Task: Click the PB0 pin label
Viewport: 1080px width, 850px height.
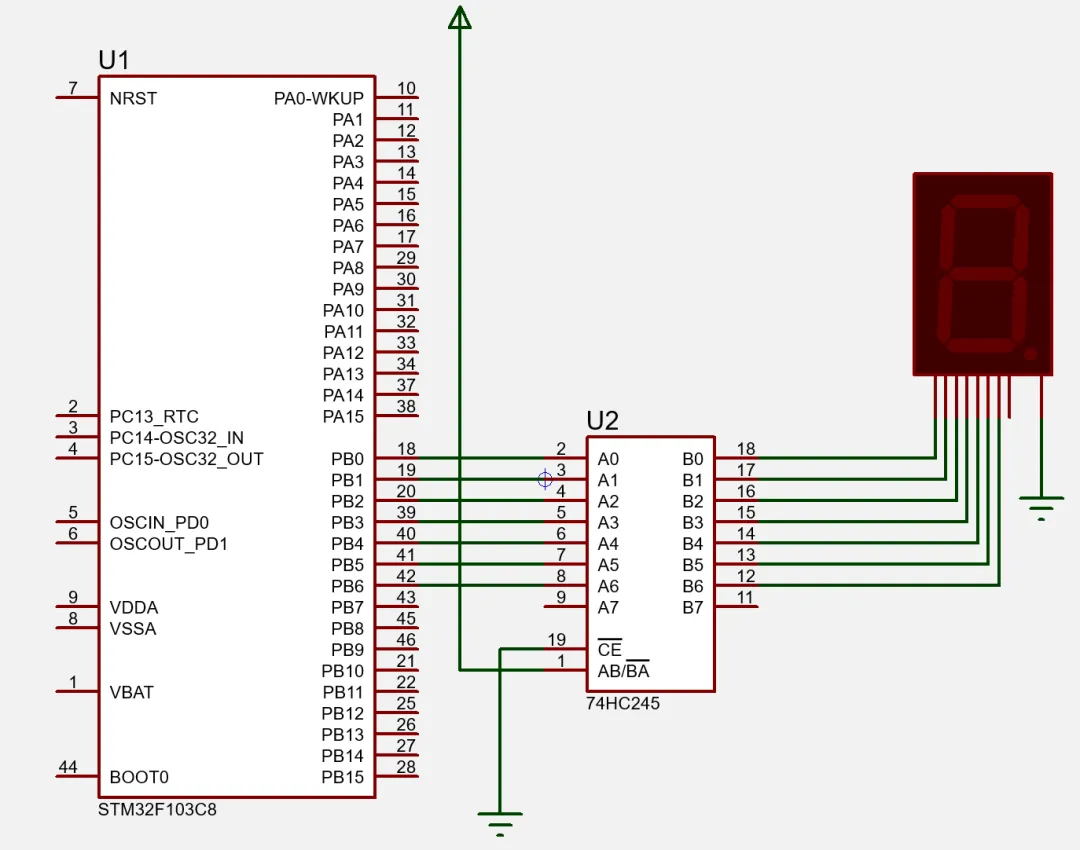Action: (347, 459)
